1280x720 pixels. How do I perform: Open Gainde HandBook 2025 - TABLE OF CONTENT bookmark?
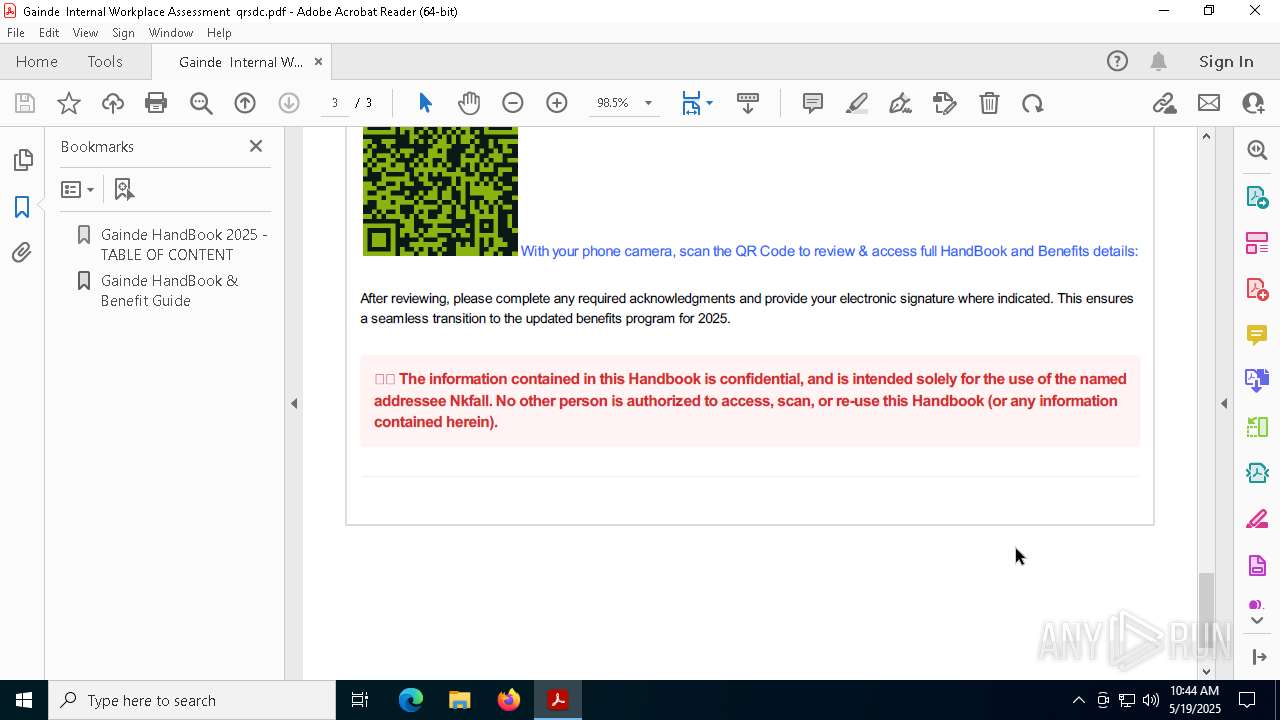point(184,244)
